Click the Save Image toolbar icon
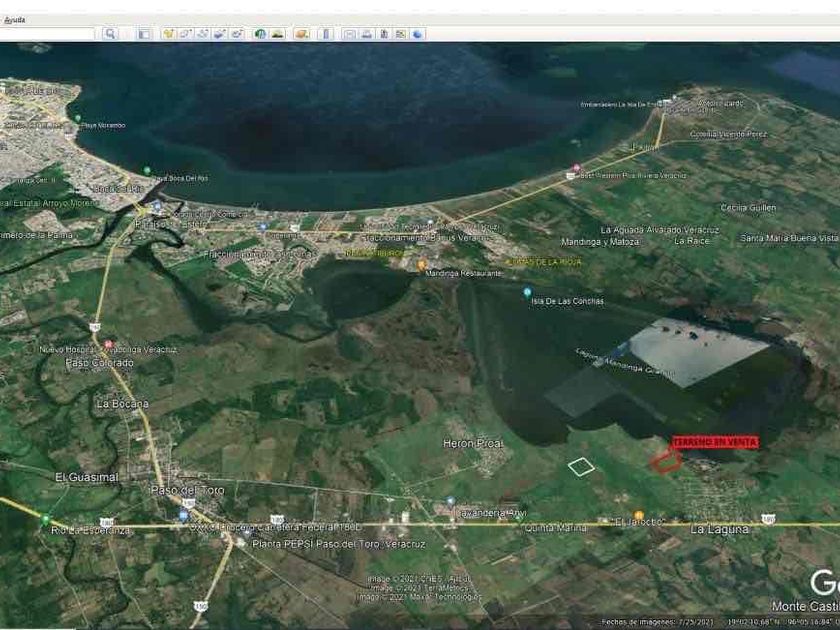The width and height of the screenshot is (840, 630). (x=383, y=34)
